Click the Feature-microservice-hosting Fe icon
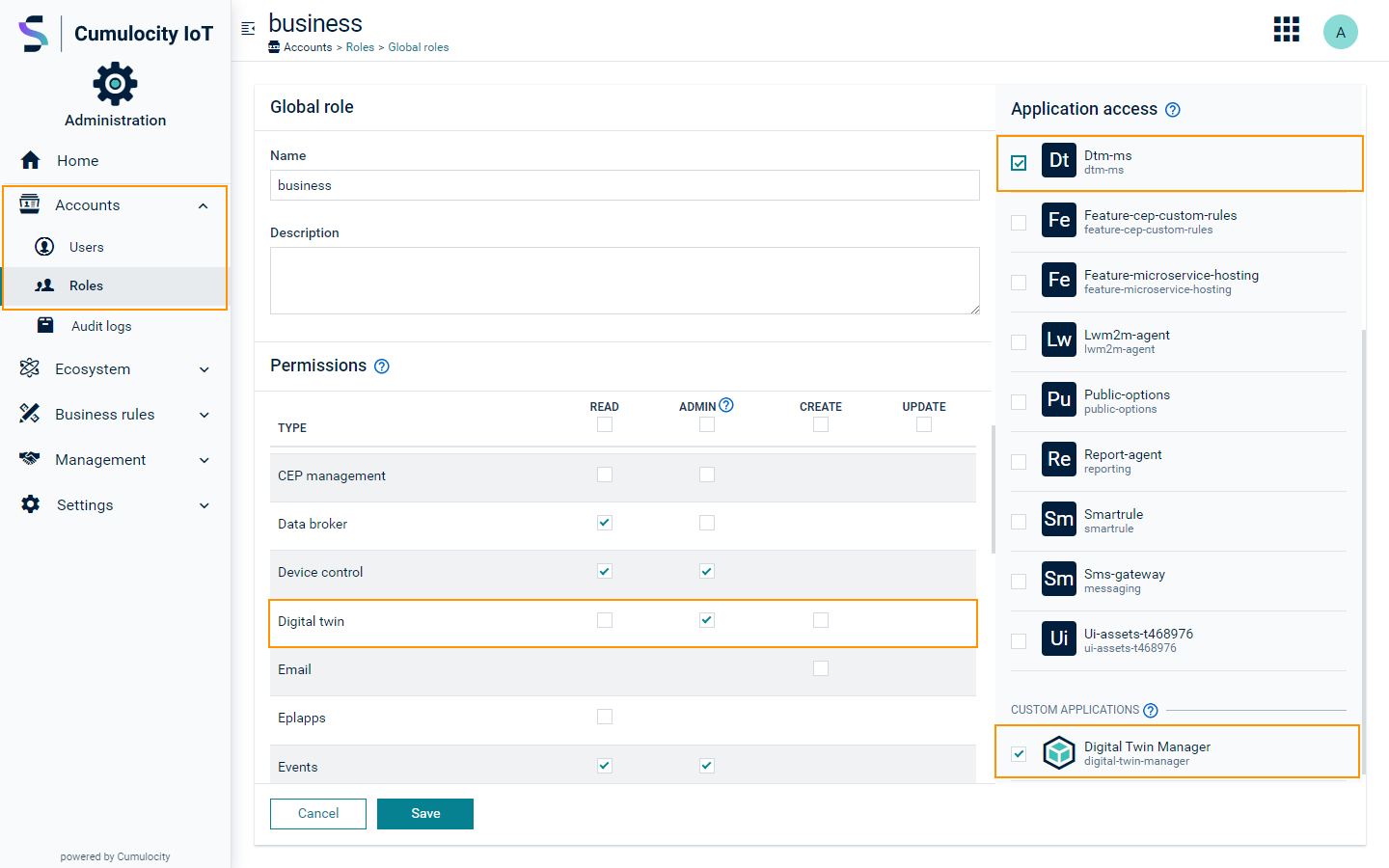The image size is (1389, 868). click(x=1059, y=280)
